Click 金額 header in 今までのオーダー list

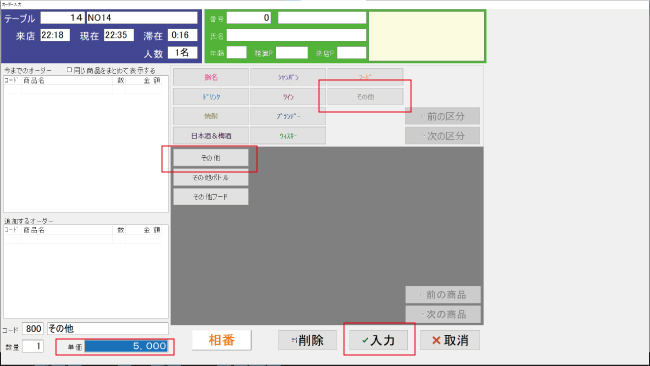(x=152, y=80)
